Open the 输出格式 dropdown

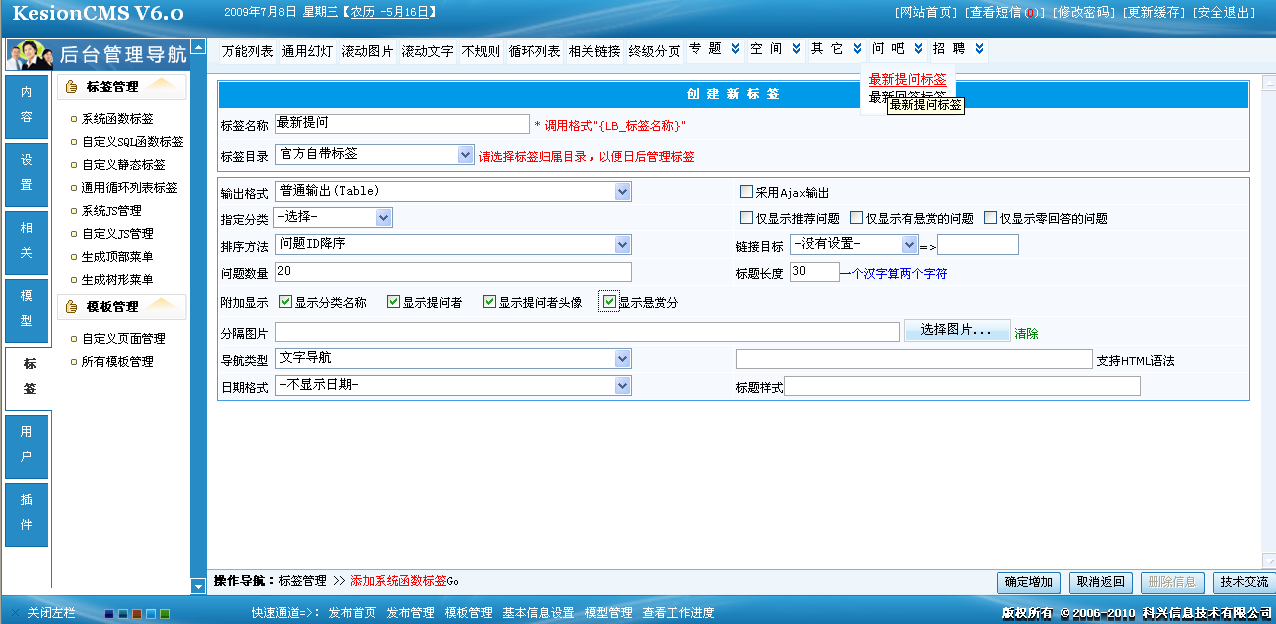pos(622,191)
